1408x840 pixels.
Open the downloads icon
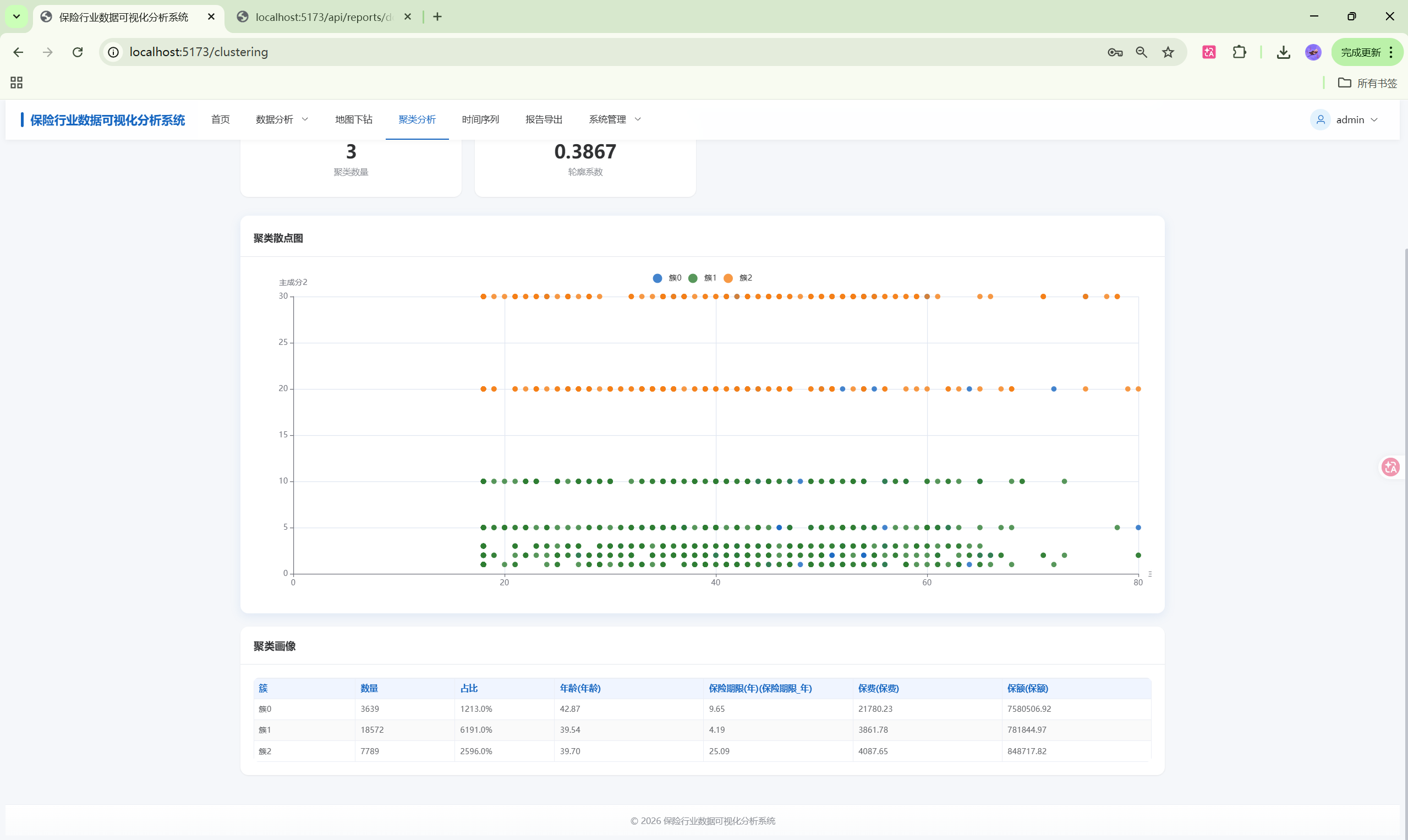coord(1284,52)
